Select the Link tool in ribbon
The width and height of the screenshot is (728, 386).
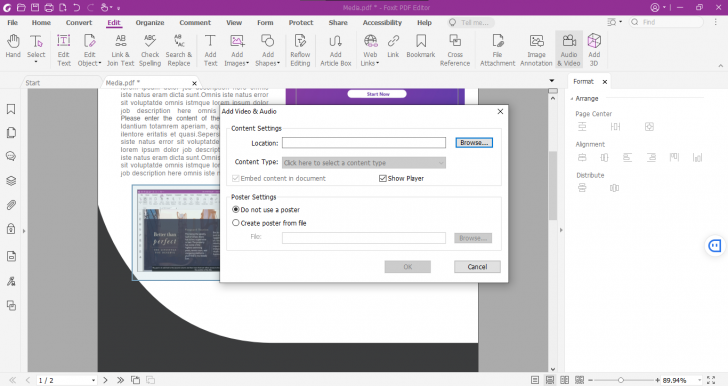pos(393,46)
